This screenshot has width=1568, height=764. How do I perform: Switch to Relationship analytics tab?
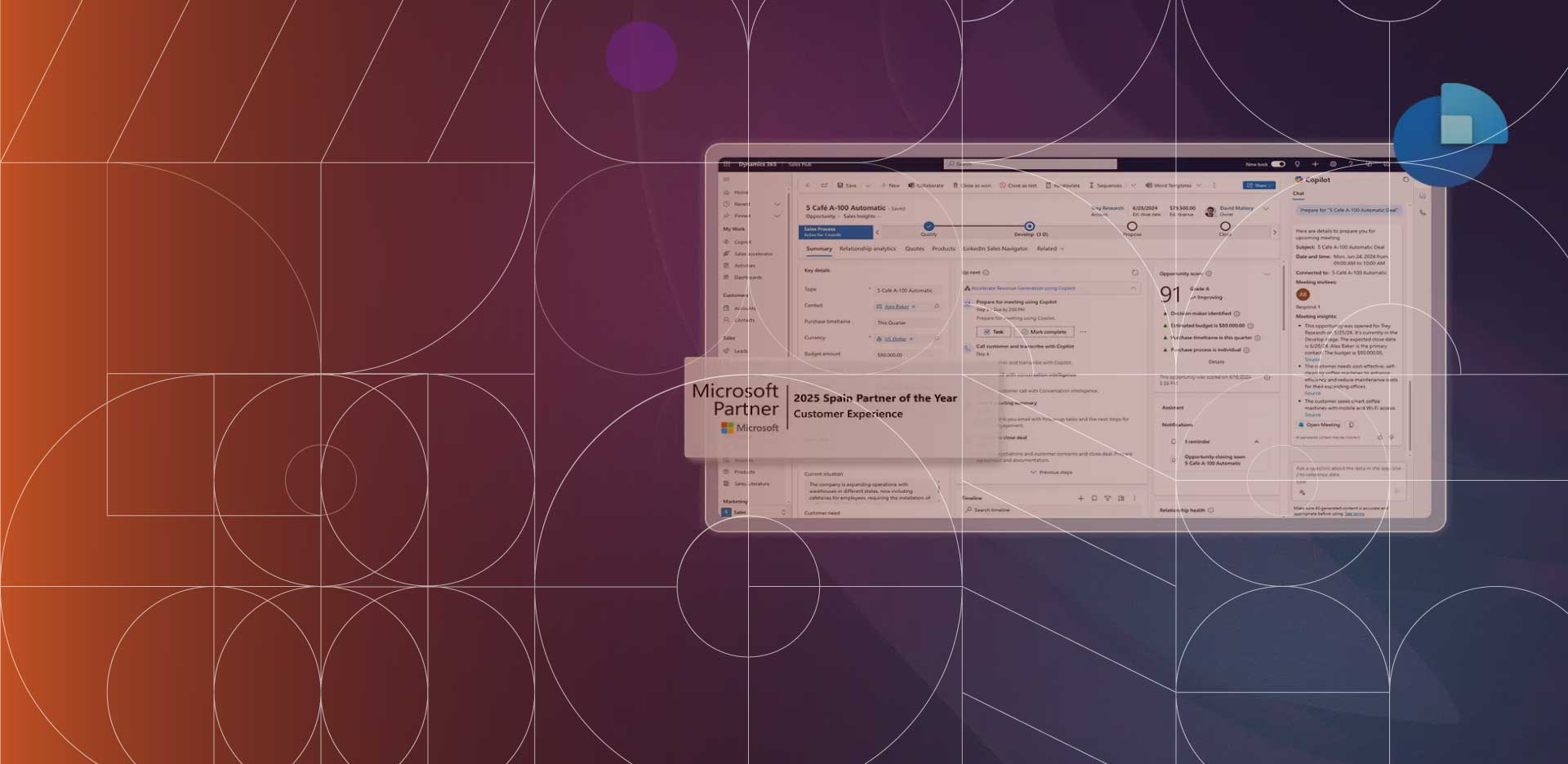(x=867, y=249)
